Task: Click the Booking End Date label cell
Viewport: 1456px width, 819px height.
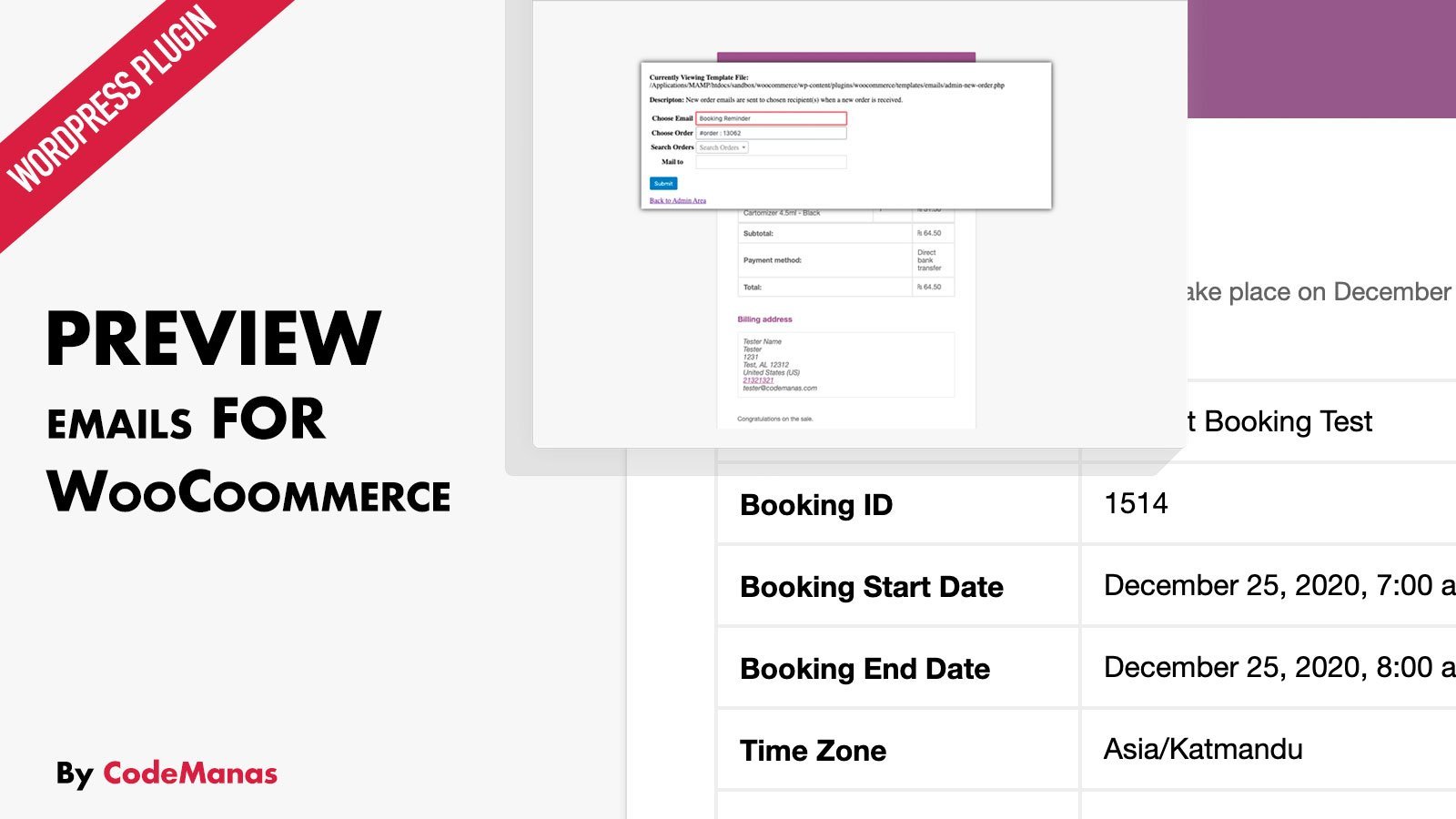Action: click(x=897, y=668)
